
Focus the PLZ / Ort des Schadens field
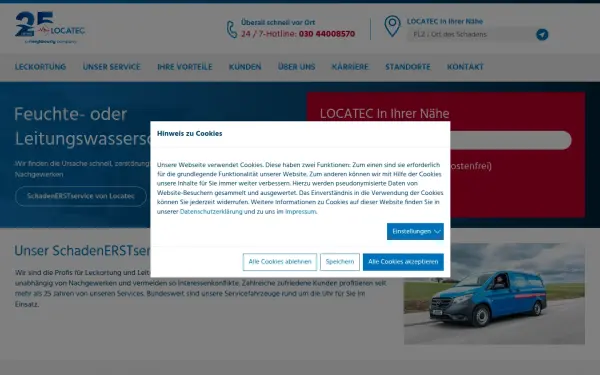pos(471,34)
